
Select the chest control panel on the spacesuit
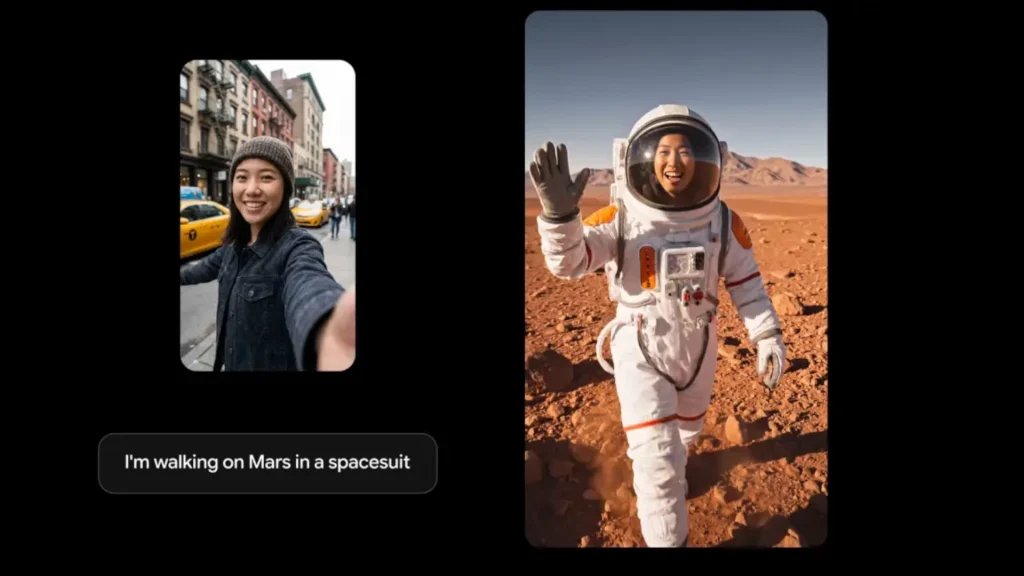685,265
